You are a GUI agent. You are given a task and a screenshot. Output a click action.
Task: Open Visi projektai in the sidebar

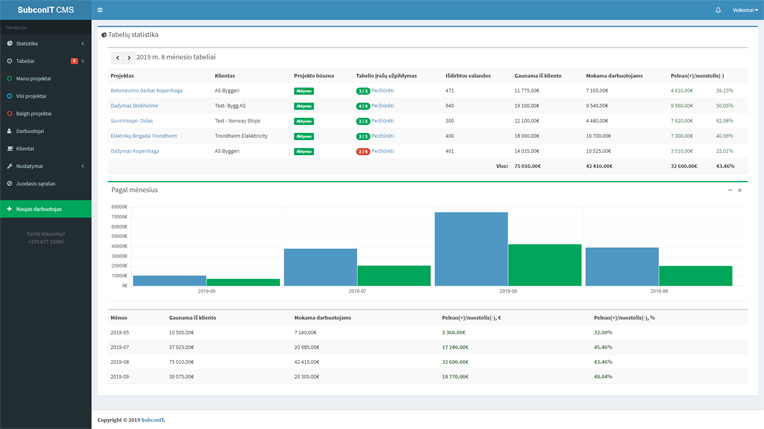click(45, 96)
